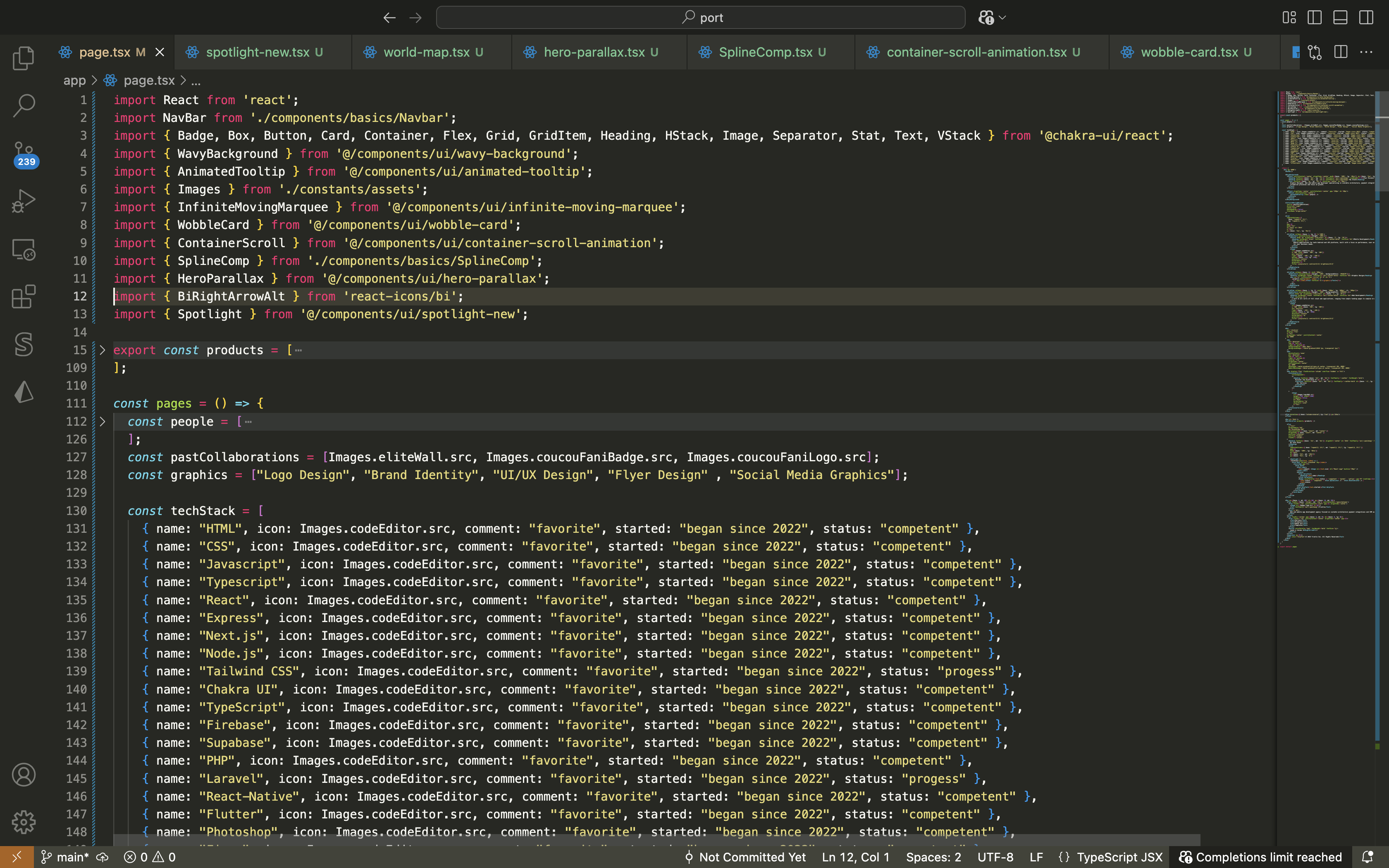The height and width of the screenshot is (868, 1389).
Task: Open changes compare icon in editor toolbar
Action: (1315, 52)
